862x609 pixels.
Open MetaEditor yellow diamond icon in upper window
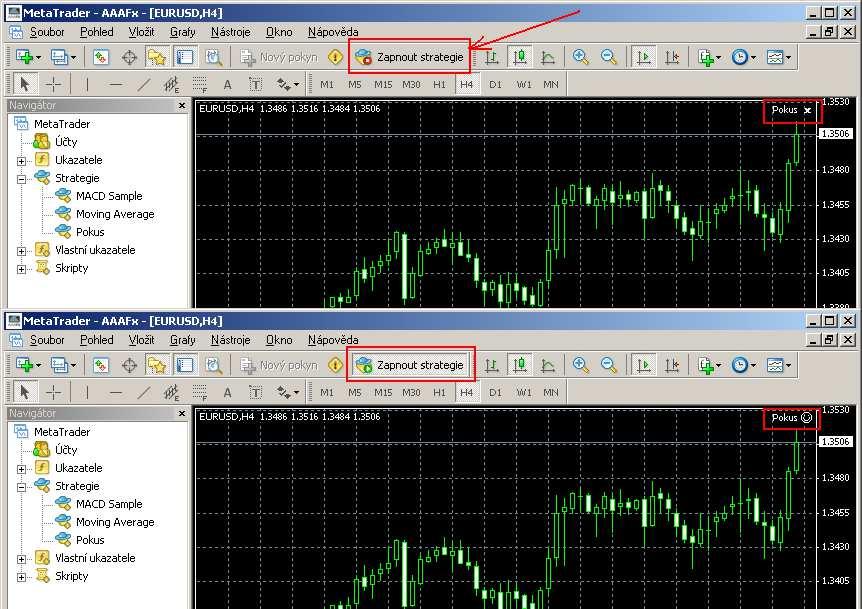(x=335, y=57)
